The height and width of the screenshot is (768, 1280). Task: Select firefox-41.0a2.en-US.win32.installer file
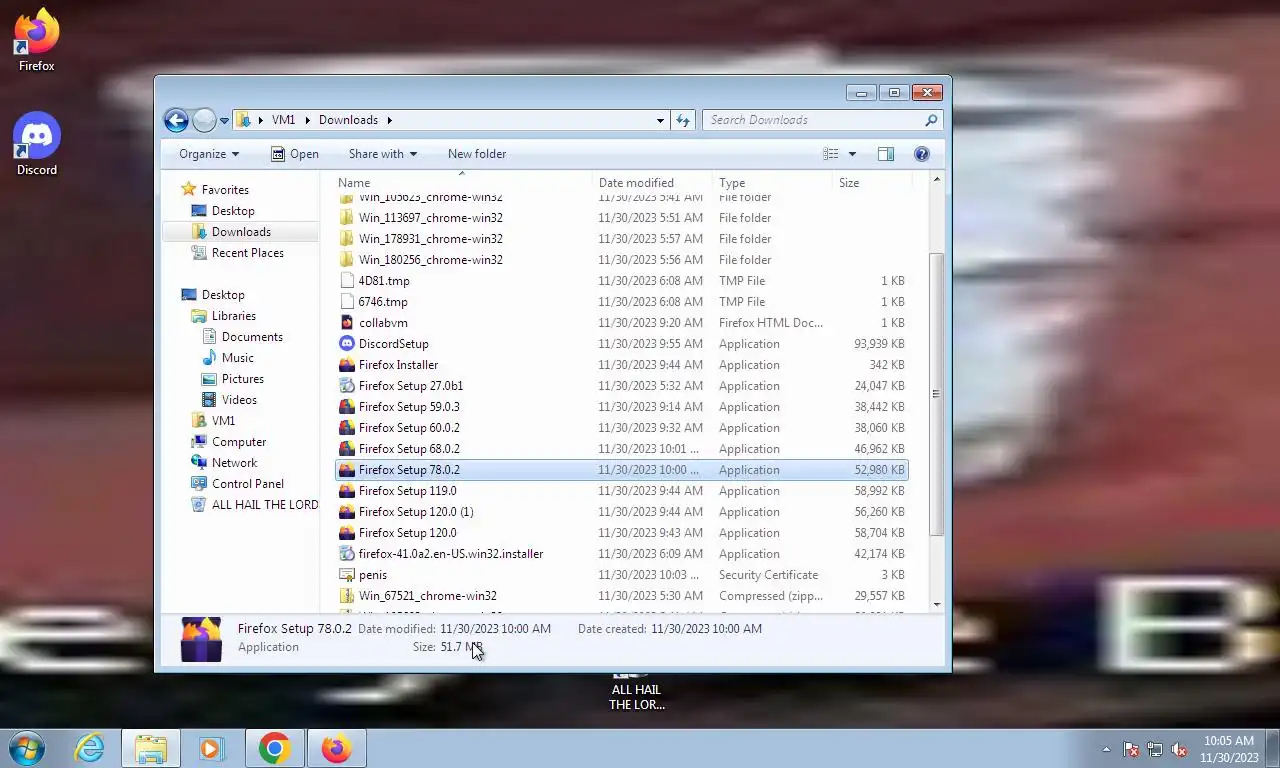pos(621,554)
